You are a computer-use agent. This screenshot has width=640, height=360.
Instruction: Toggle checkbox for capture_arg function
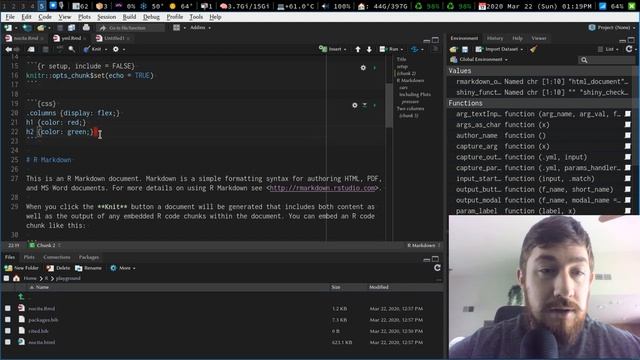coord(627,146)
